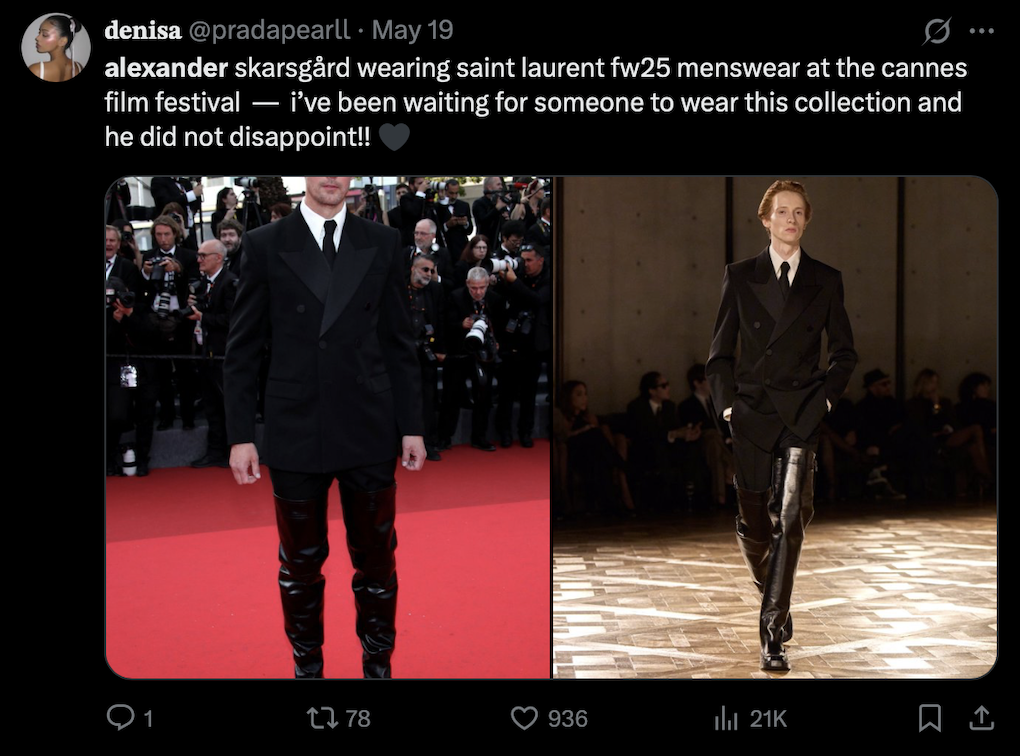
Task: Click the 21K views count
Action: coord(768,719)
